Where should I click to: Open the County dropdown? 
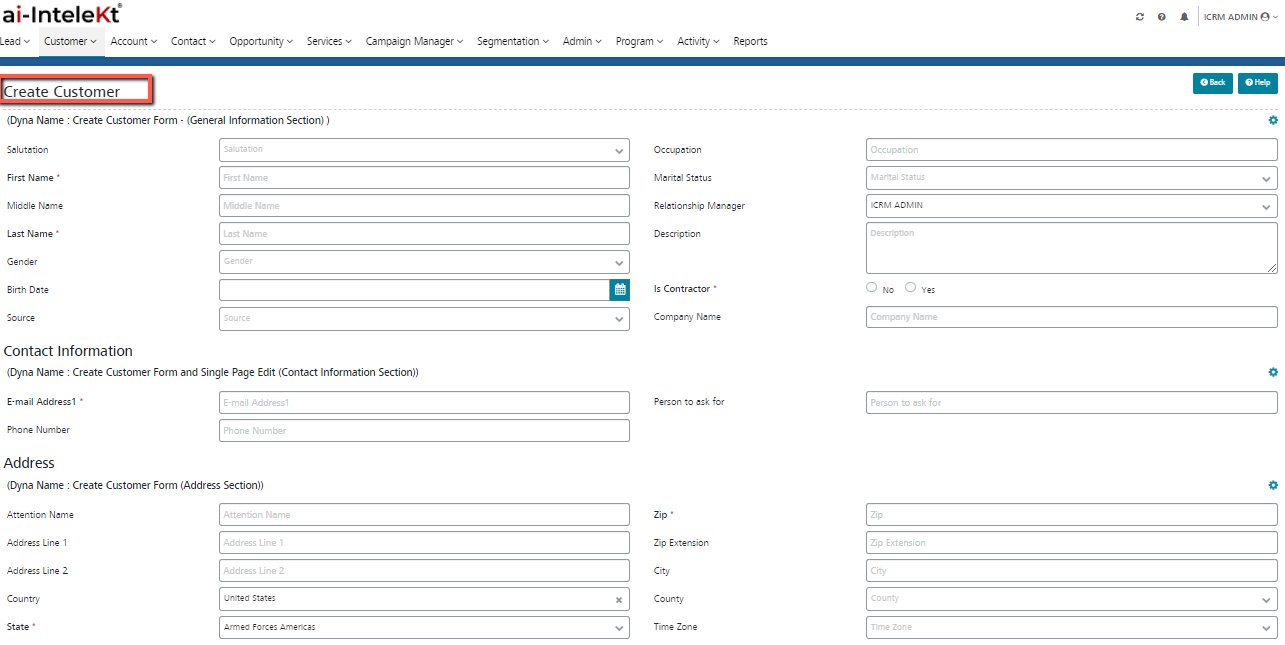1072,599
